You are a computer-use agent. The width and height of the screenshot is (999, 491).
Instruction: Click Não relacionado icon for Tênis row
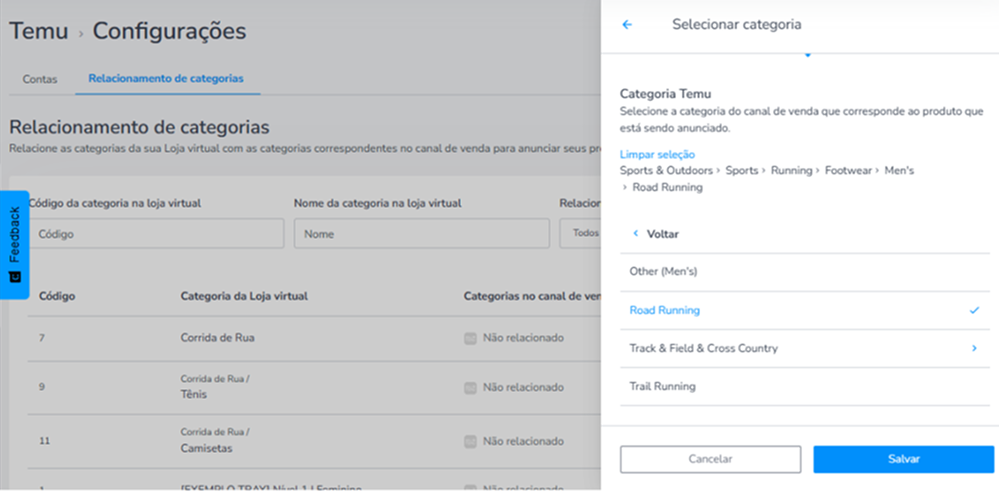pyautogui.click(x=470, y=387)
